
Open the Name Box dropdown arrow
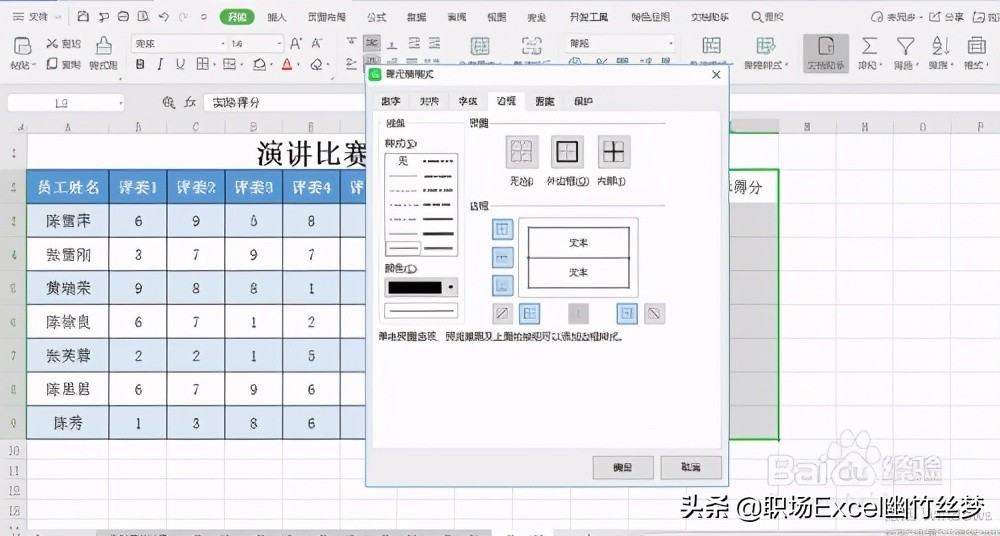pos(120,103)
